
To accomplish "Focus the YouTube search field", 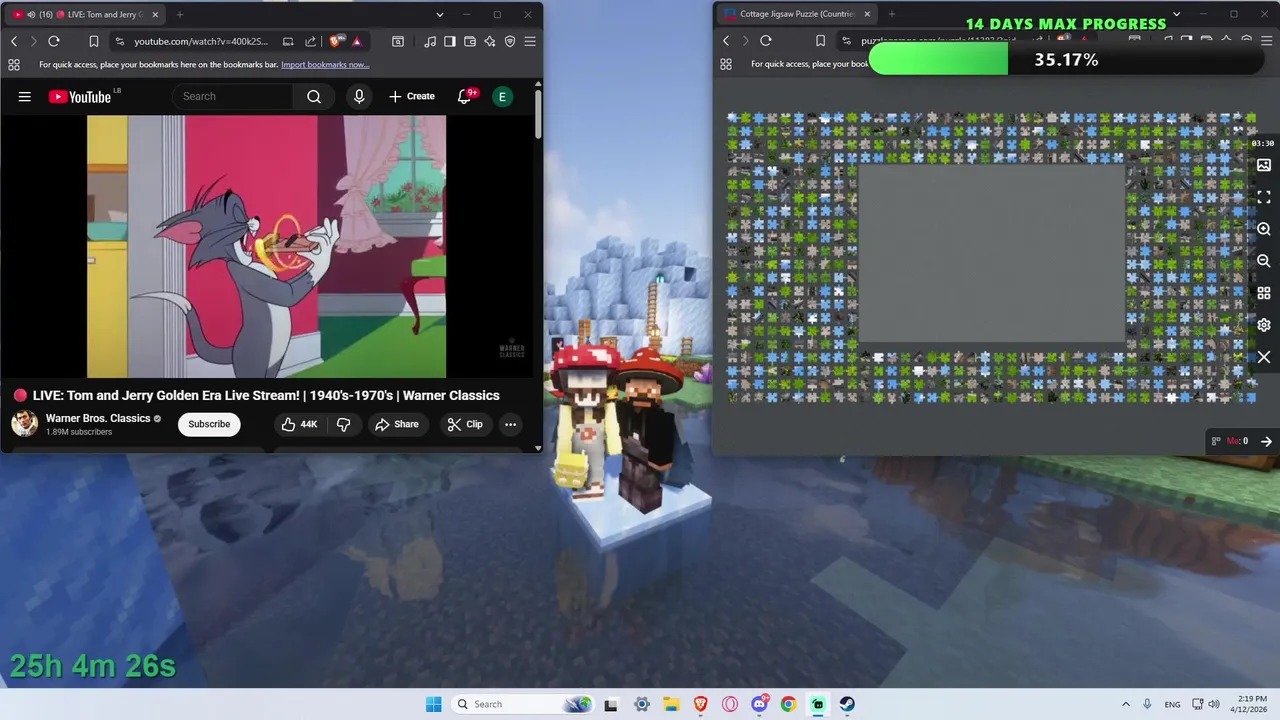I will click(x=233, y=97).
